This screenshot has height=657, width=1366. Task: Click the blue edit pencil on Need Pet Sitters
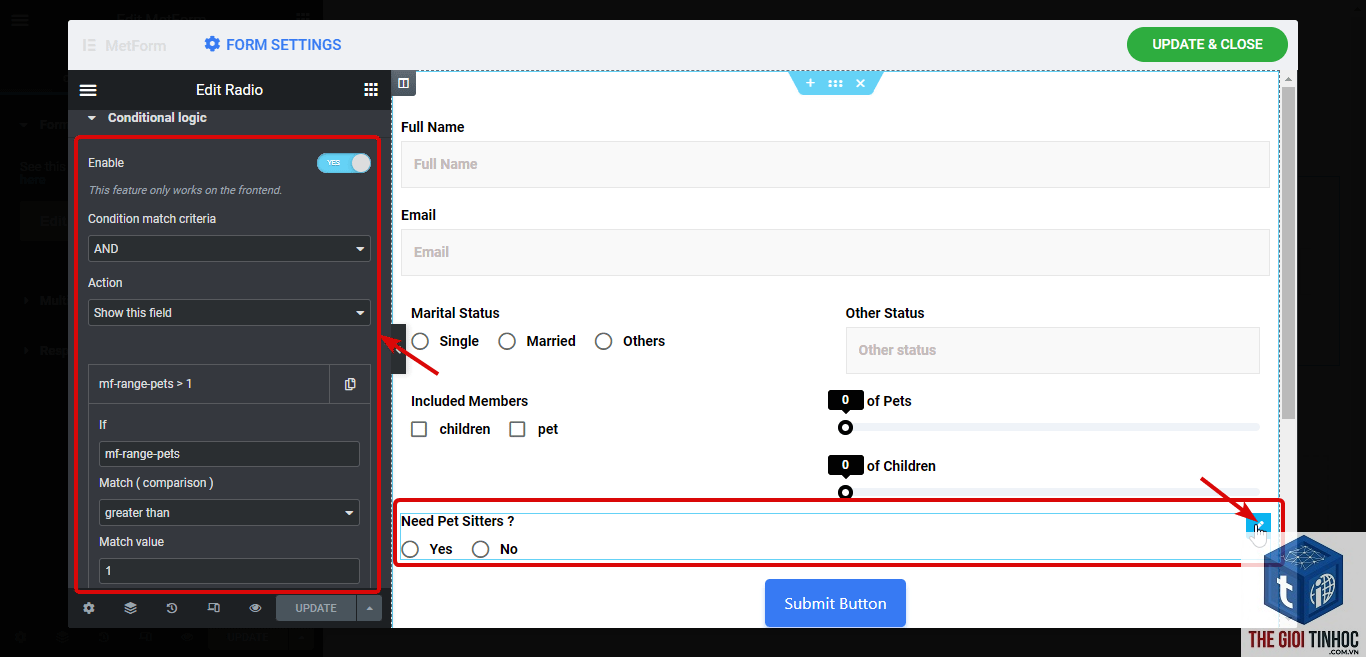(x=1259, y=524)
